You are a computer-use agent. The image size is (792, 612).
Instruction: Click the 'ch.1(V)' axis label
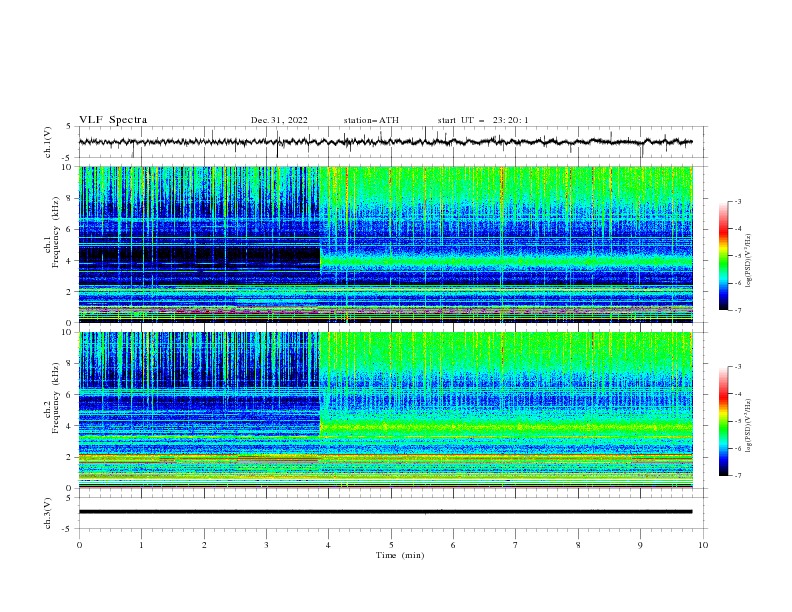tap(48, 142)
